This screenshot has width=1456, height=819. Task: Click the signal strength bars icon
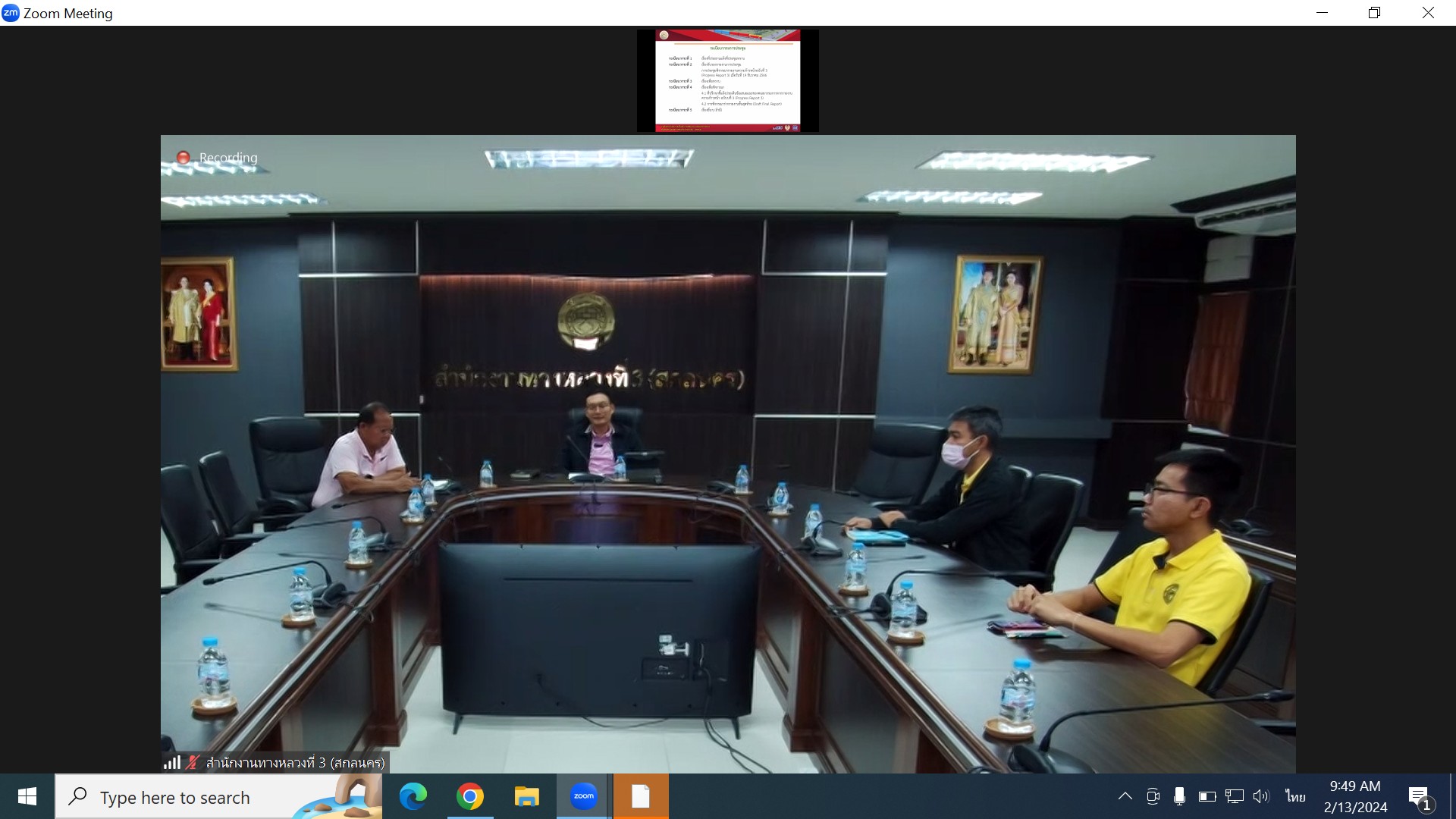pos(172,762)
